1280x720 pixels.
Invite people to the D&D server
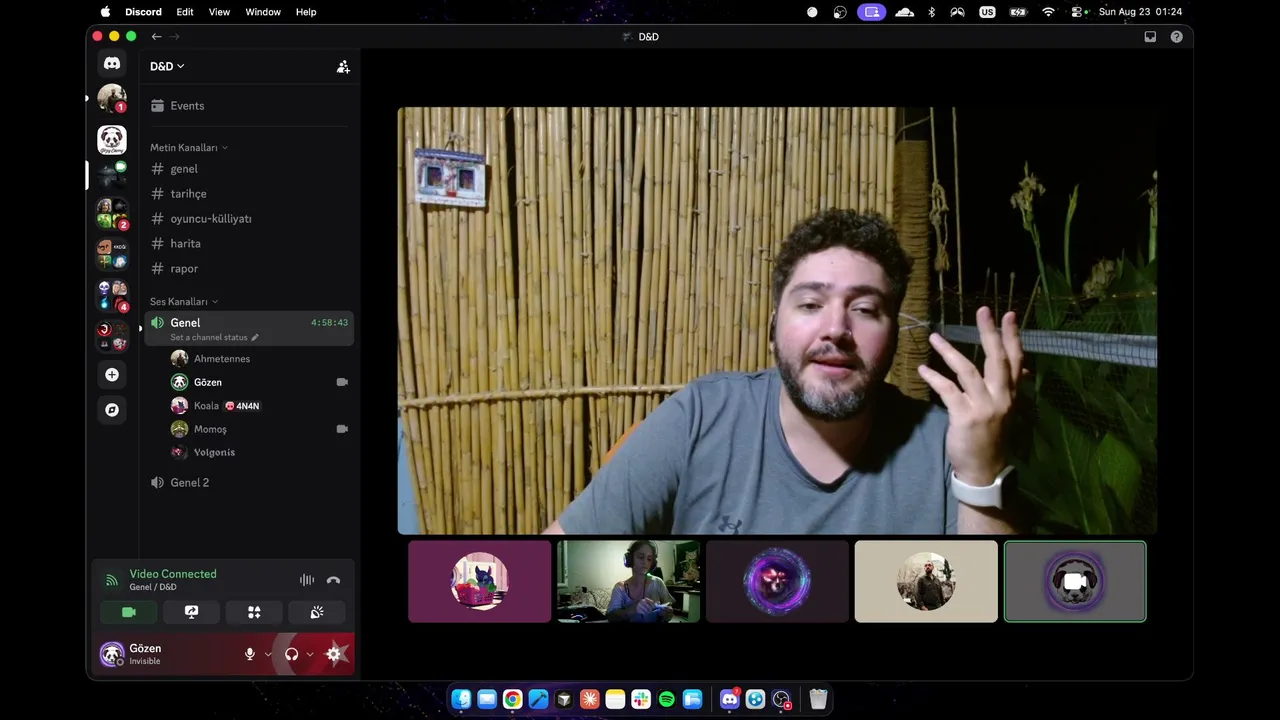coord(343,67)
